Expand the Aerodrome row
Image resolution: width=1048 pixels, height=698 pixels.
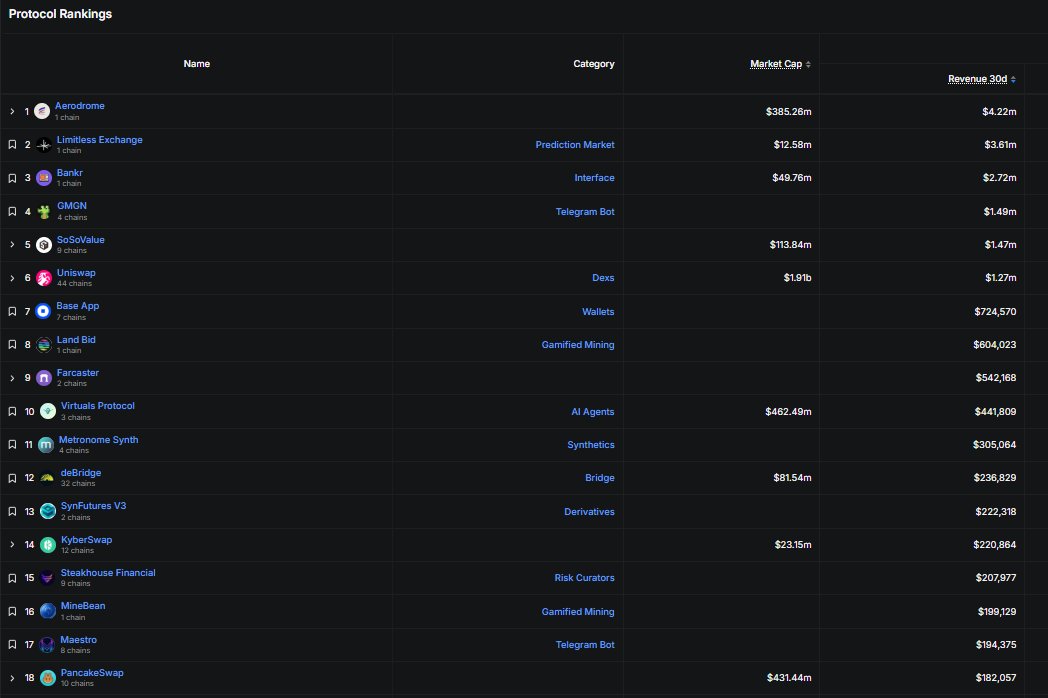click(12, 112)
